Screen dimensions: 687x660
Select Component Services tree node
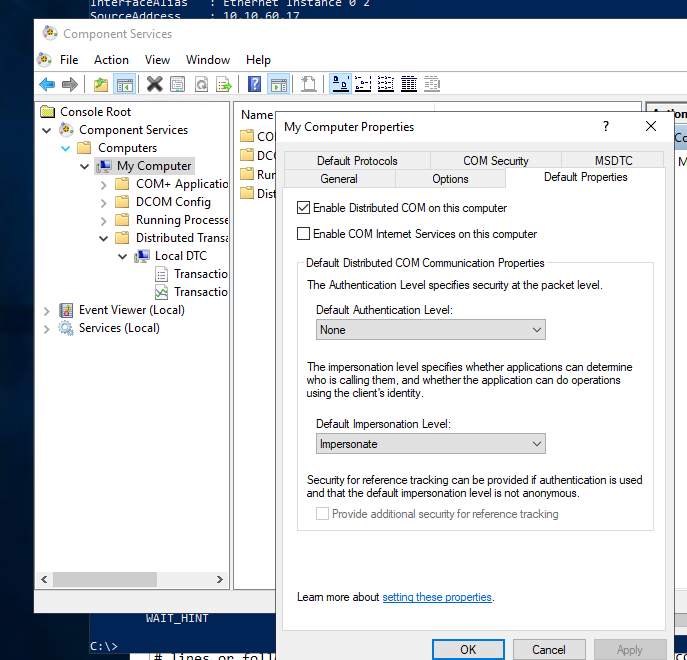[133, 130]
